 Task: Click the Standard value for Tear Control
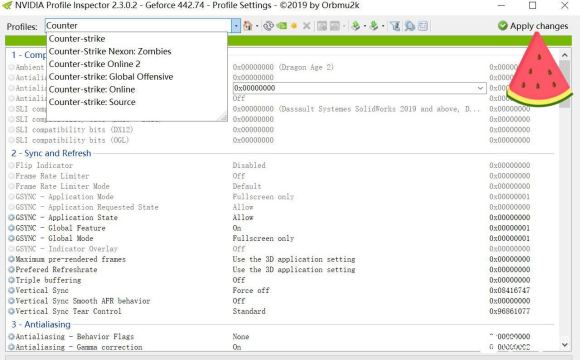(x=249, y=312)
